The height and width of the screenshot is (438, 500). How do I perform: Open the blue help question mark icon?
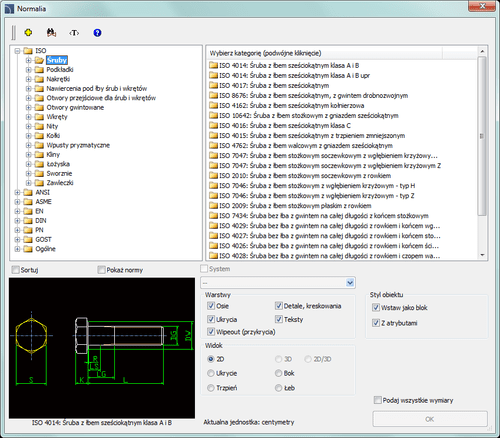coord(97,33)
